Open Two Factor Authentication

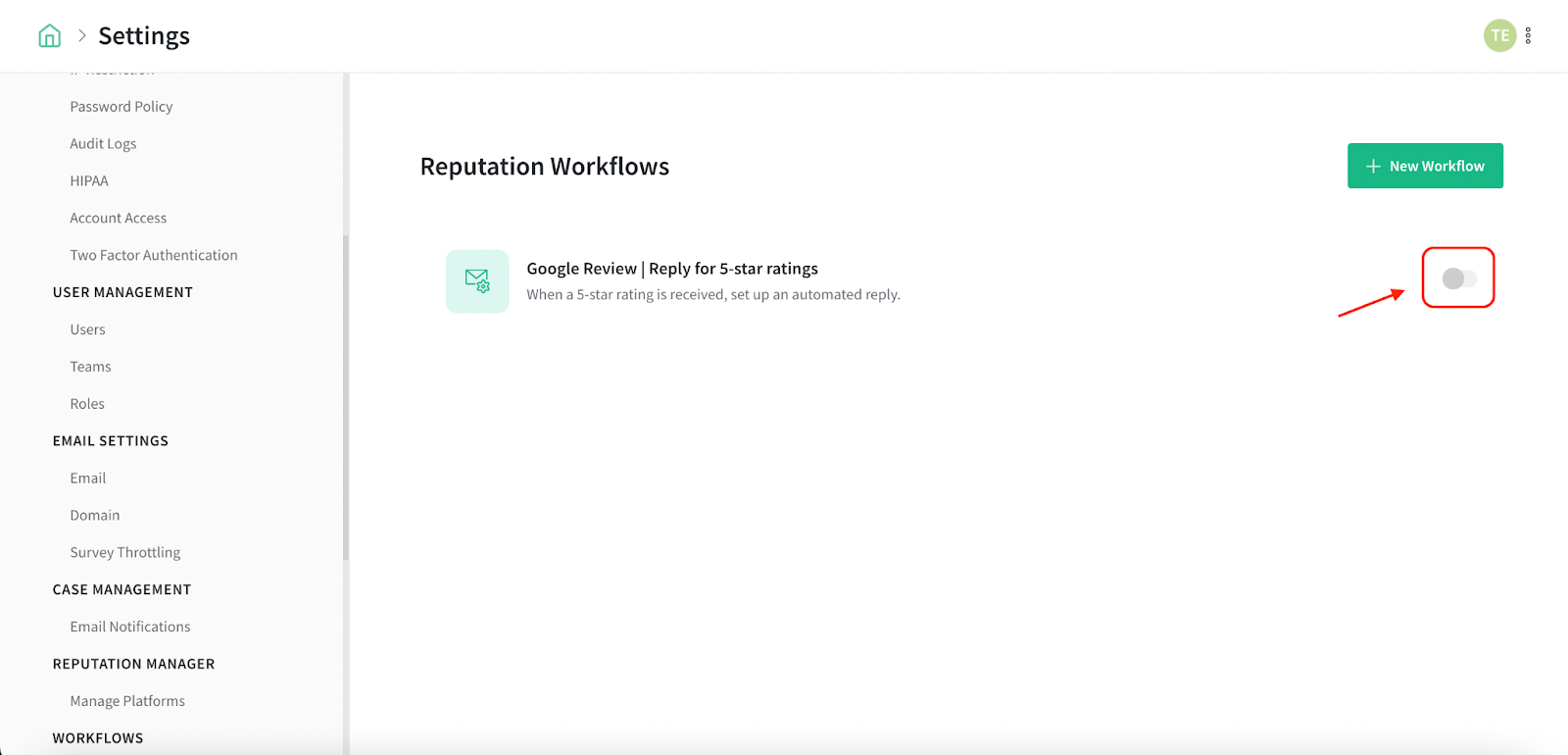click(x=154, y=256)
